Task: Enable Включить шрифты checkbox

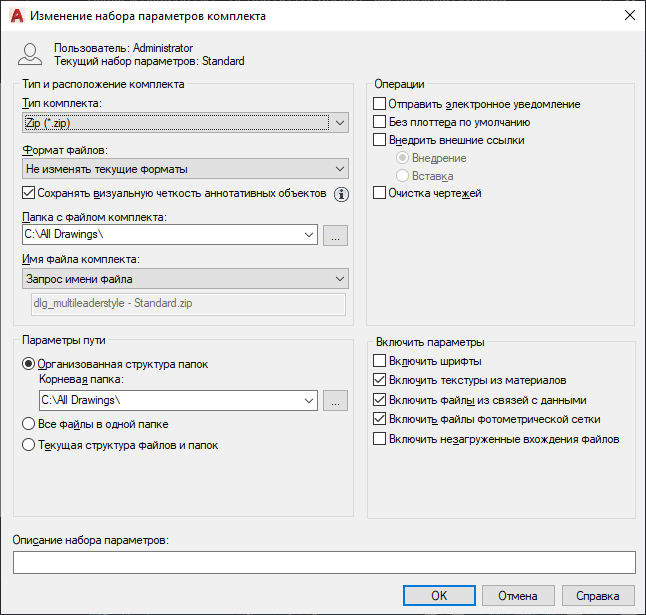Action: click(x=379, y=361)
